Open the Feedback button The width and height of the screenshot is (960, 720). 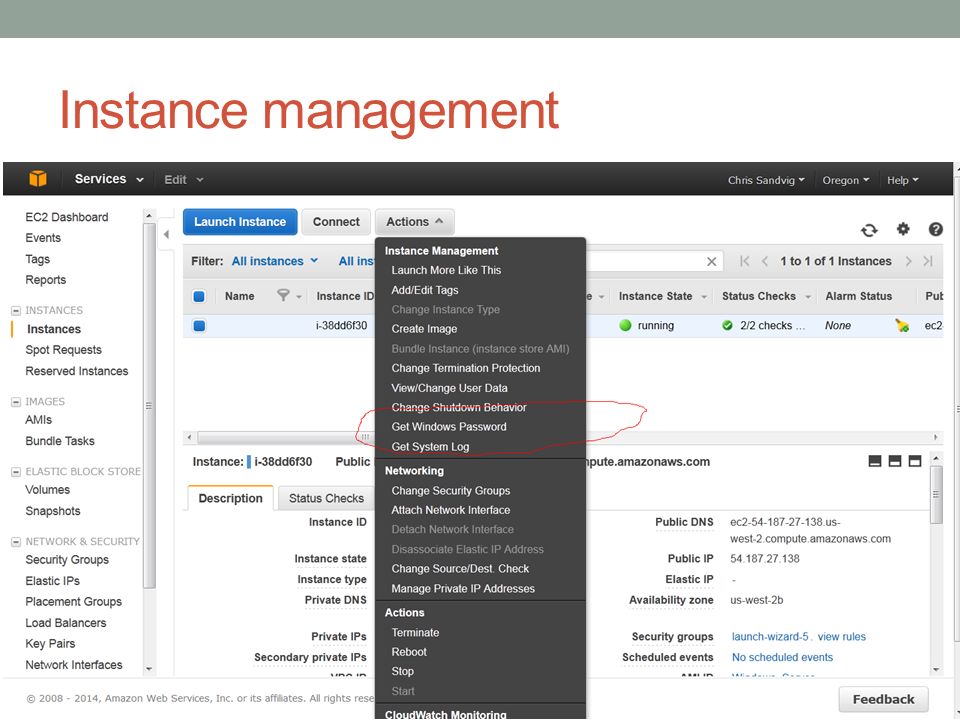(x=883, y=699)
